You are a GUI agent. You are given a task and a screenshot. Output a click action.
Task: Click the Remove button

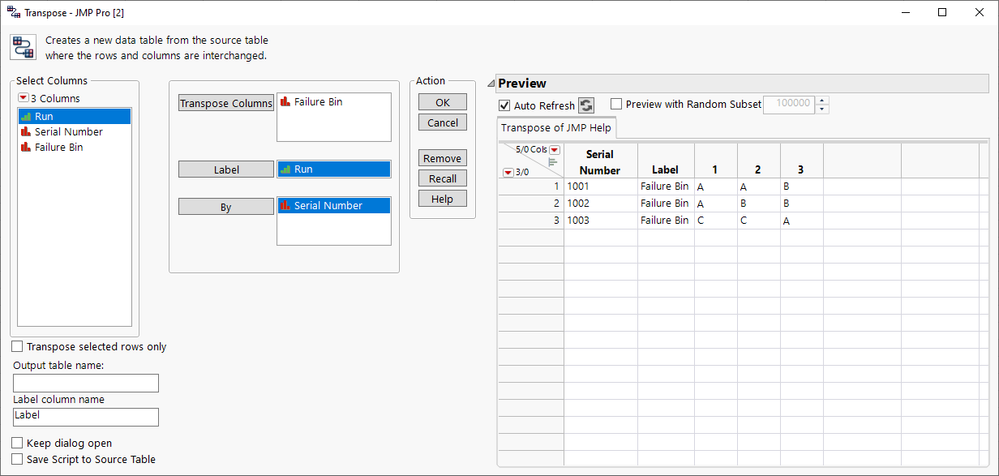[442, 158]
